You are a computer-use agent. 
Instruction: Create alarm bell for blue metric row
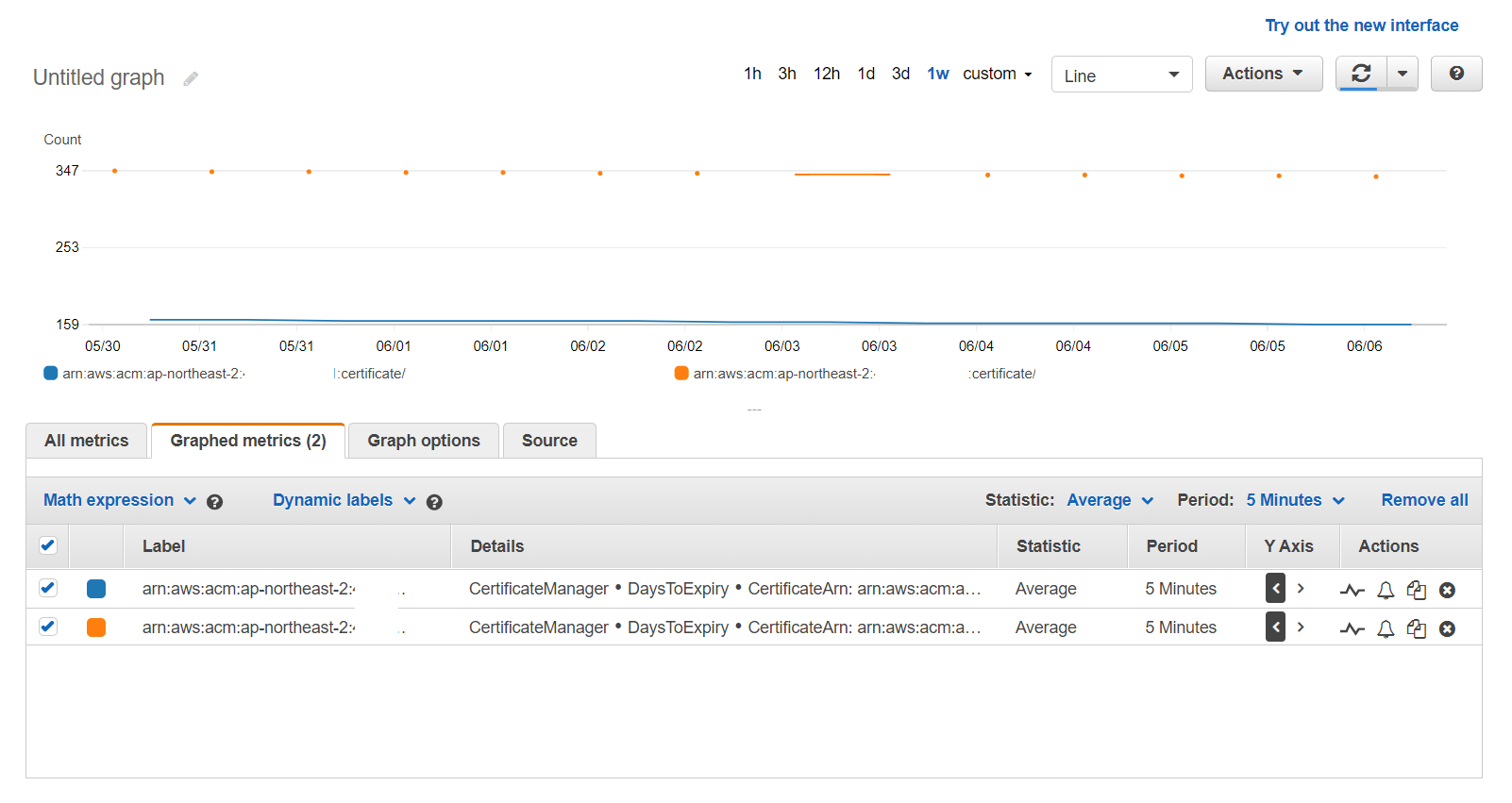pyautogui.click(x=1386, y=591)
